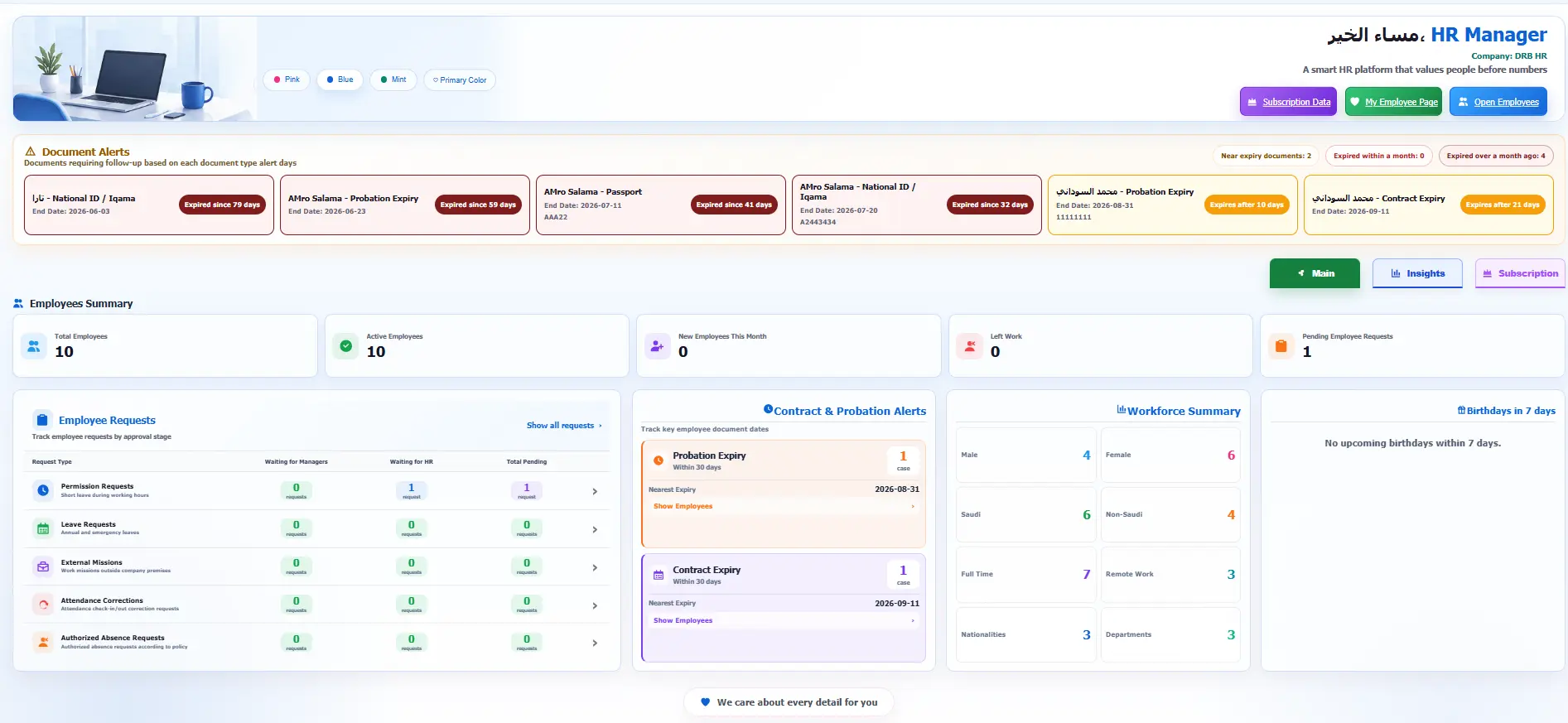
Task: Open My Employee Page
Action: click(1393, 102)
